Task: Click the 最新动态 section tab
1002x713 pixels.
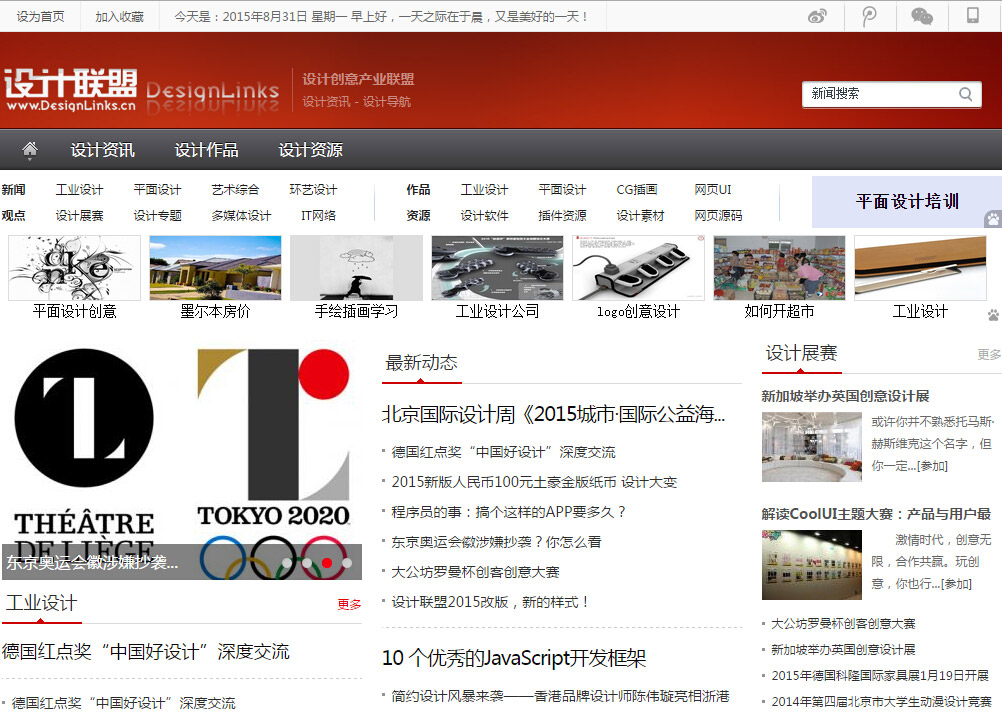Action: (422, 364)
